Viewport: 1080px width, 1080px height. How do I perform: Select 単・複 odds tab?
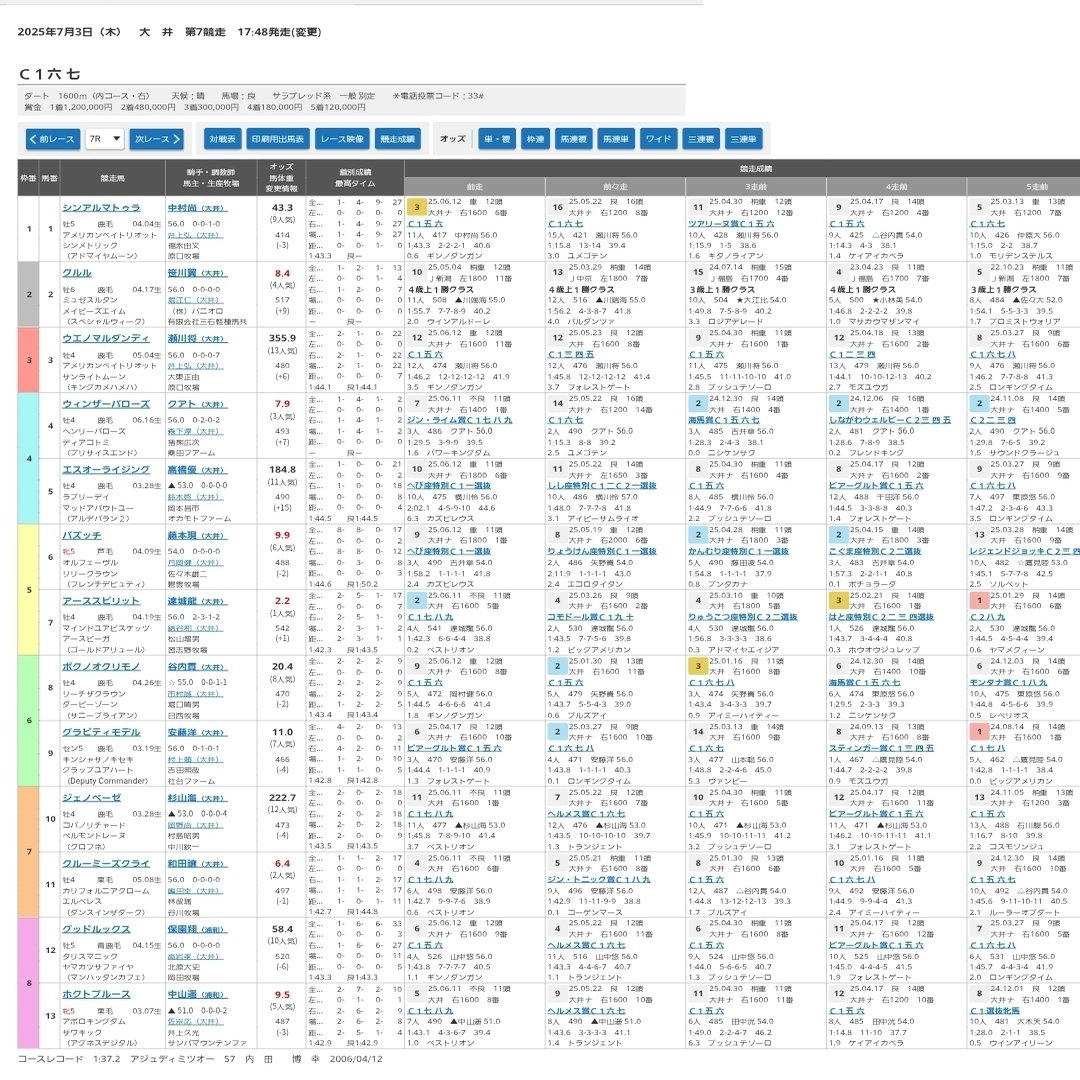coord(497,139)
